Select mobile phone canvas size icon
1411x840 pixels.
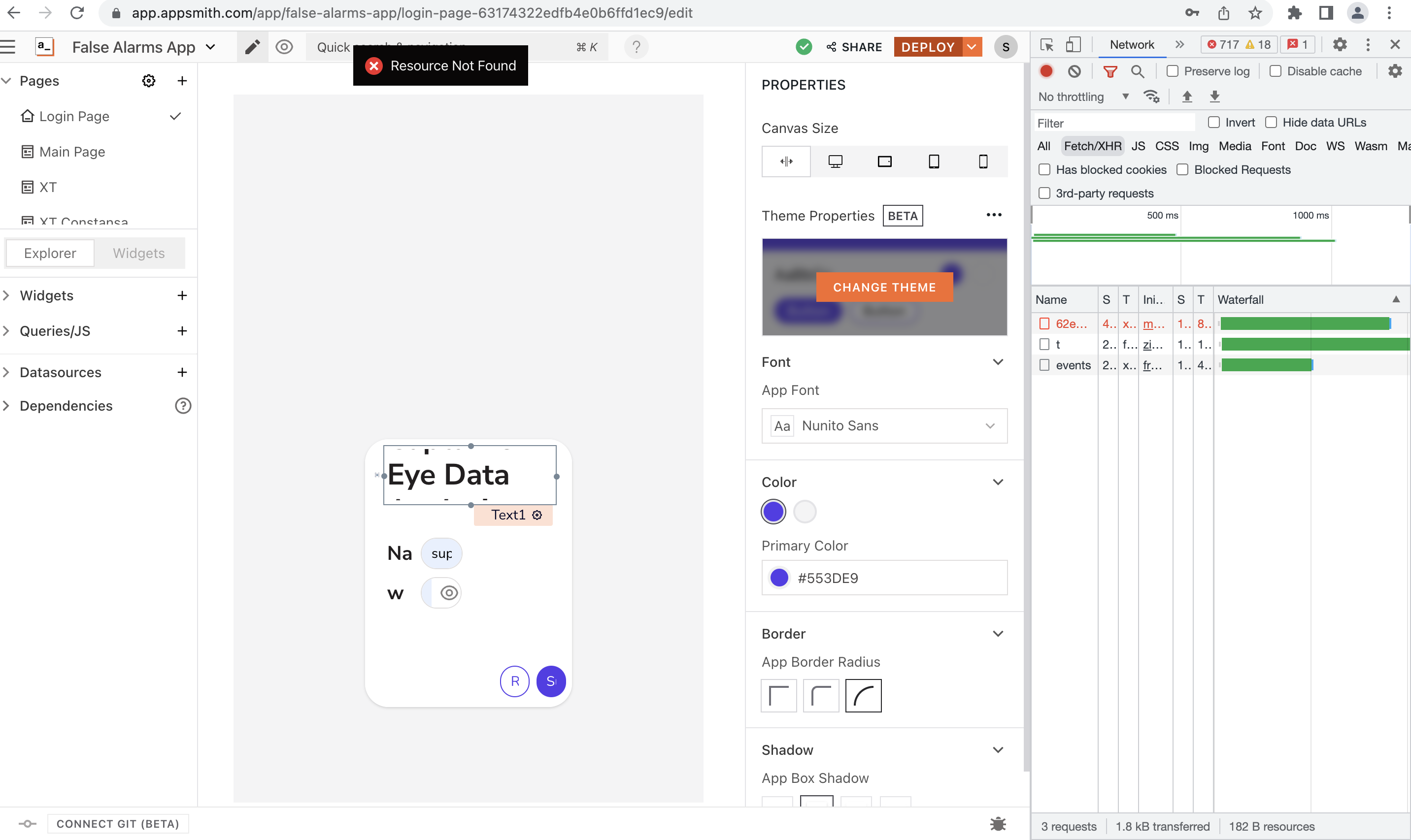click(983, 162)
